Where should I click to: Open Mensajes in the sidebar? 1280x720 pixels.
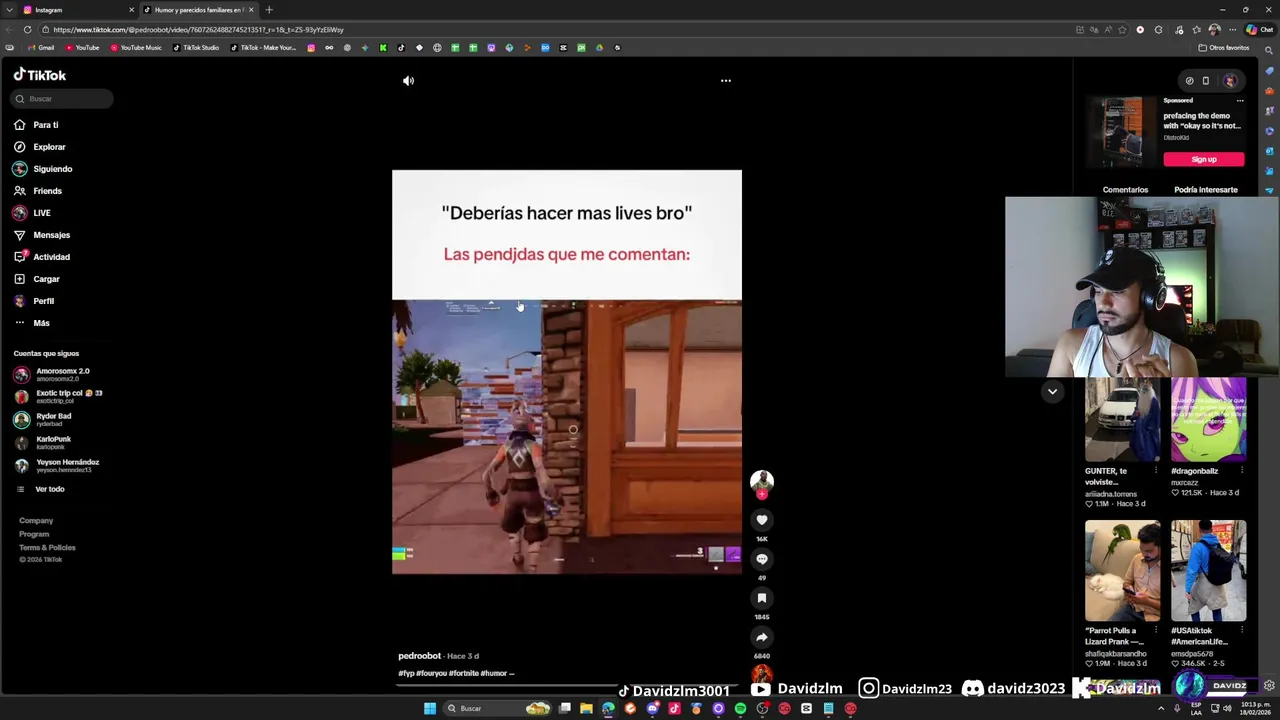point(51,235)
